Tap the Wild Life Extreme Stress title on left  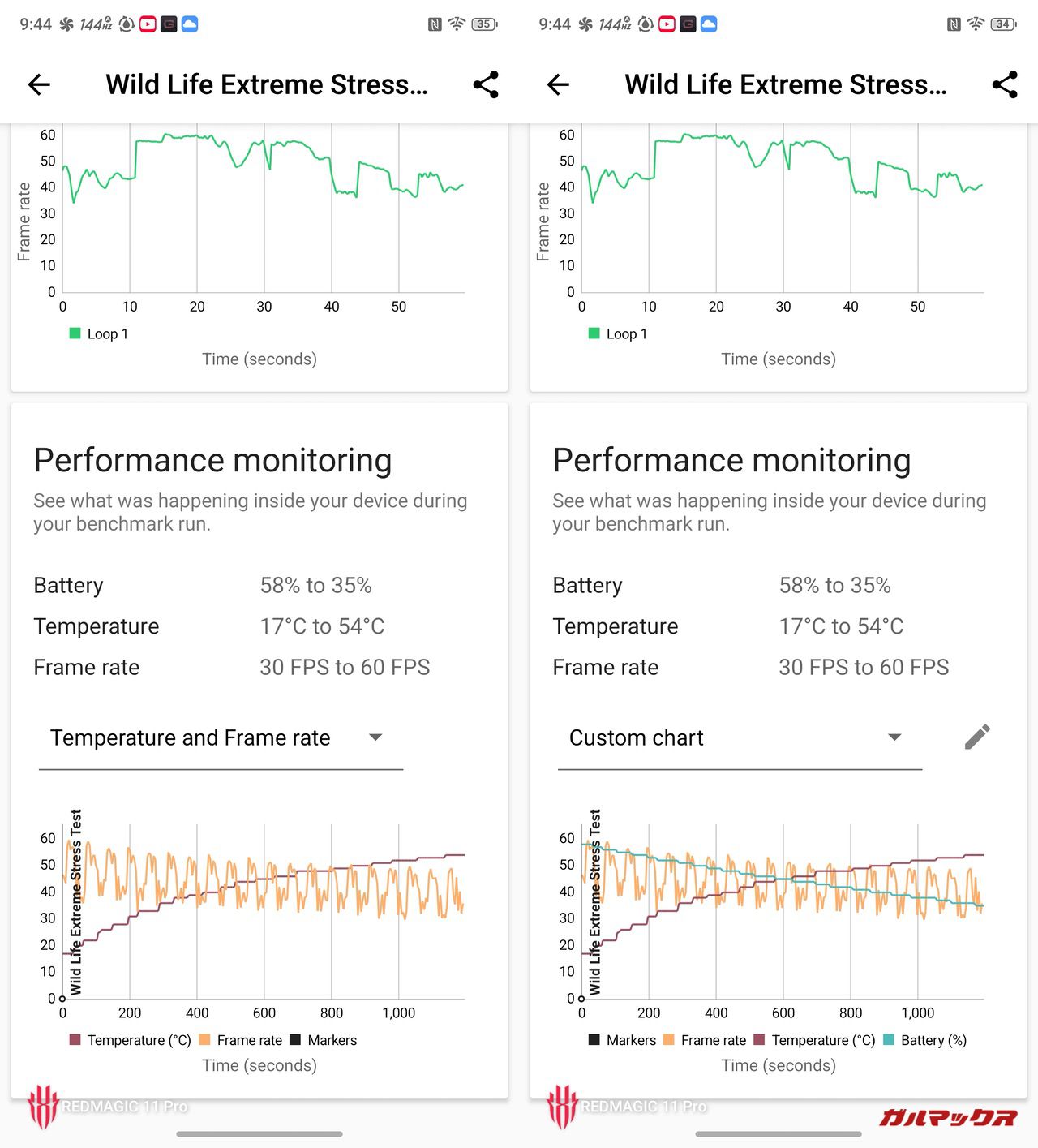coord(267,84)
